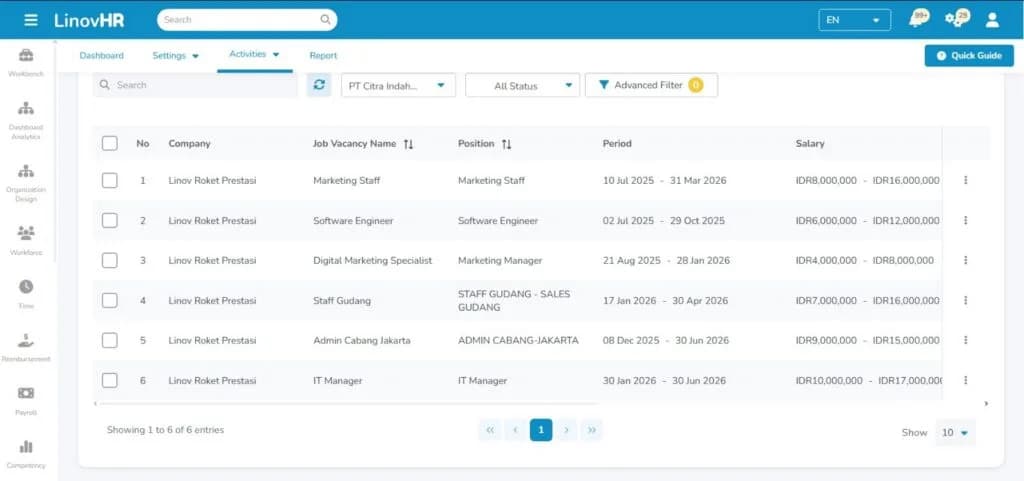Click into the table search field
Image resolution: width=1024 pixels, height=481 pixels.
(x=195, y=85)
